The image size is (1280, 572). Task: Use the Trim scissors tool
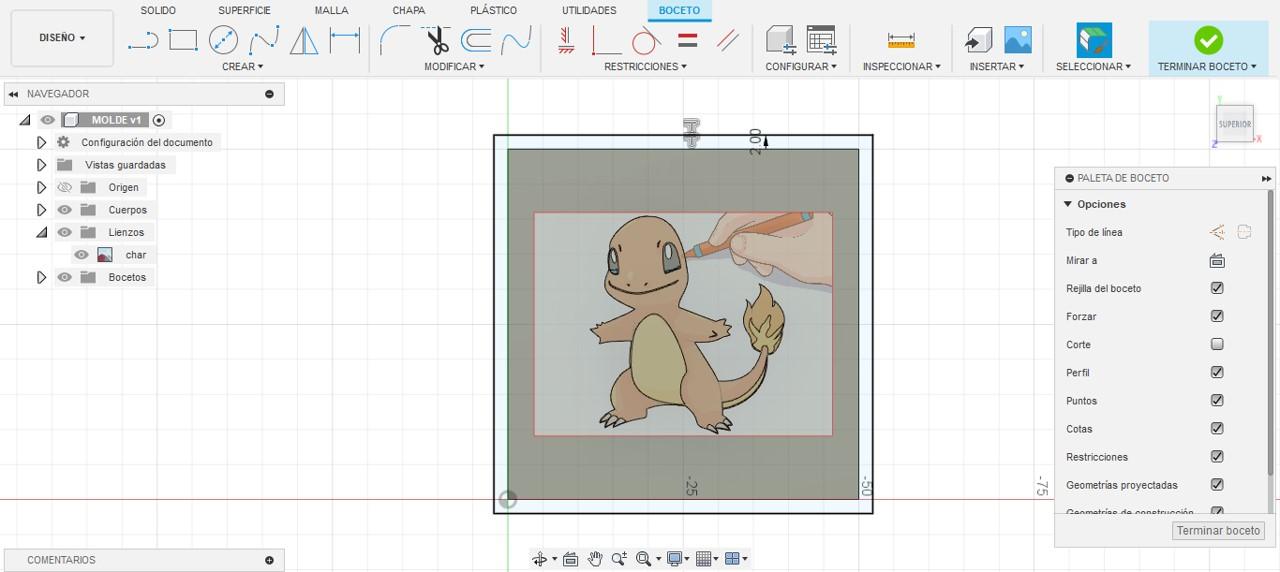(x=437, y=40)
